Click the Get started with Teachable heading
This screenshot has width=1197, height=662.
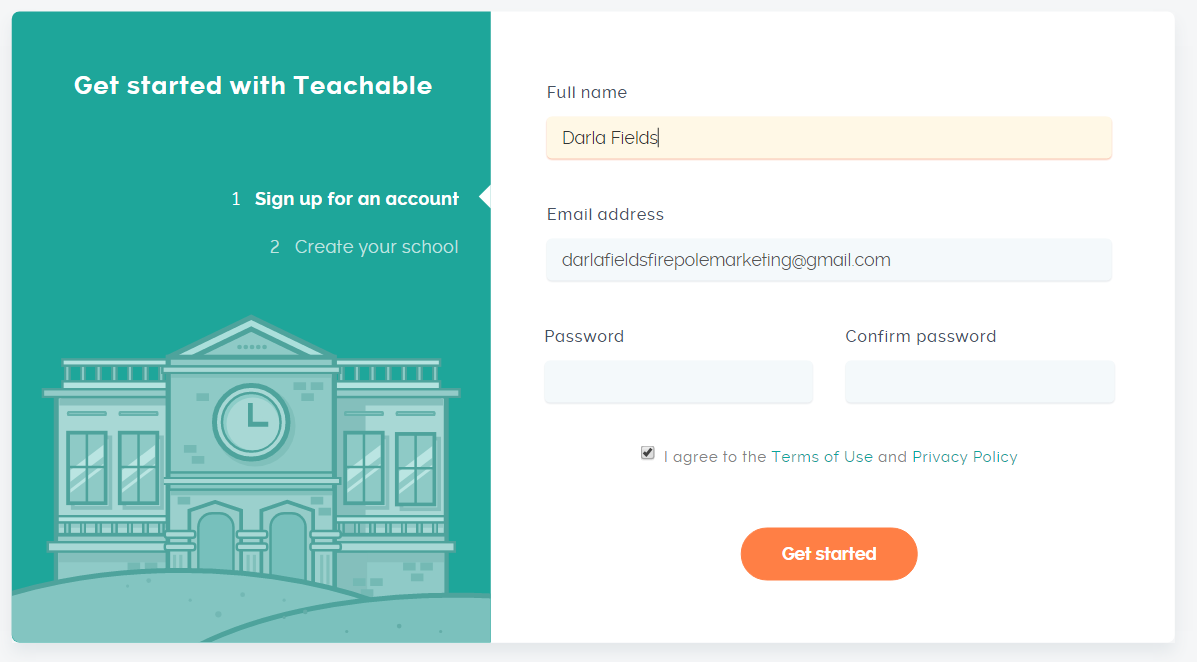click(x=253, y=86)
